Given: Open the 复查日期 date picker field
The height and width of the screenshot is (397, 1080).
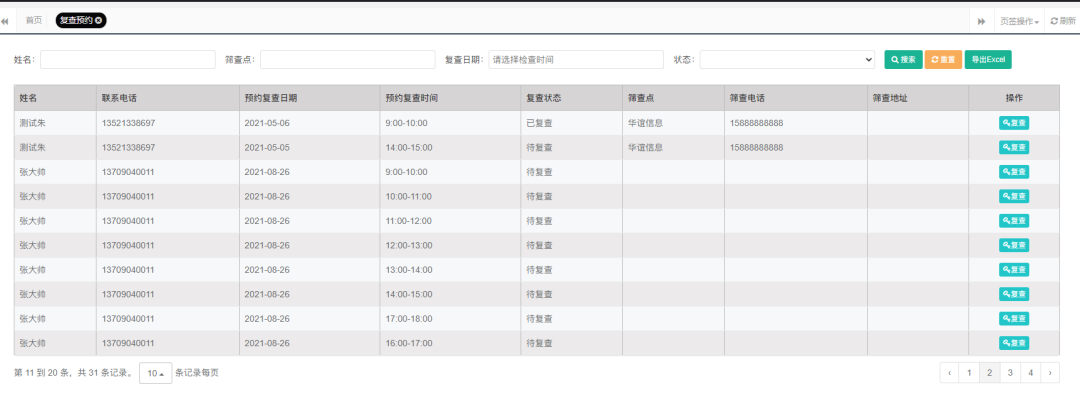Looking at the screenshot, I should pyautogui.click(x=576, y=59).
